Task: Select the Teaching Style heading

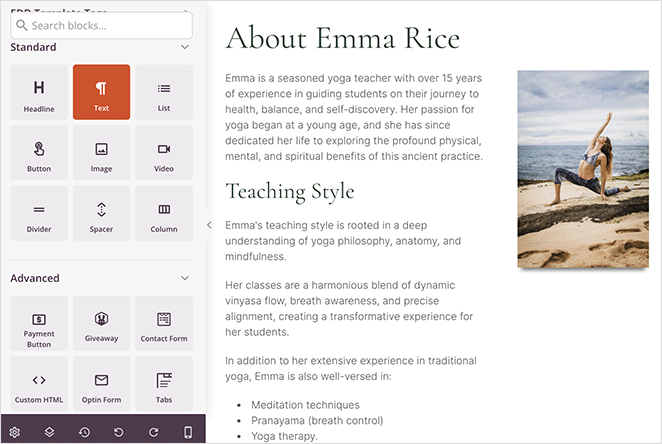Action: point(290,191)
